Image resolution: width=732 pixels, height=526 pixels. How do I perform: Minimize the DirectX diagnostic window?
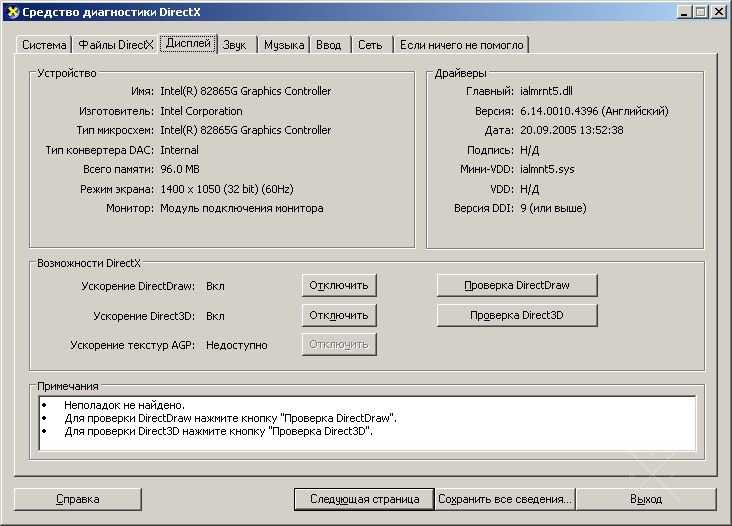click(x=684, y=12)
